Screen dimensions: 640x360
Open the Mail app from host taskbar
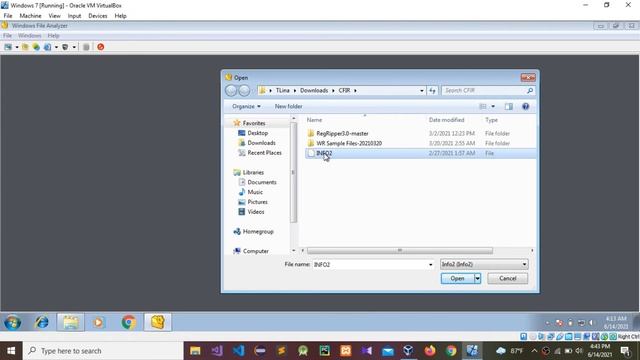(x=388, y=351)
